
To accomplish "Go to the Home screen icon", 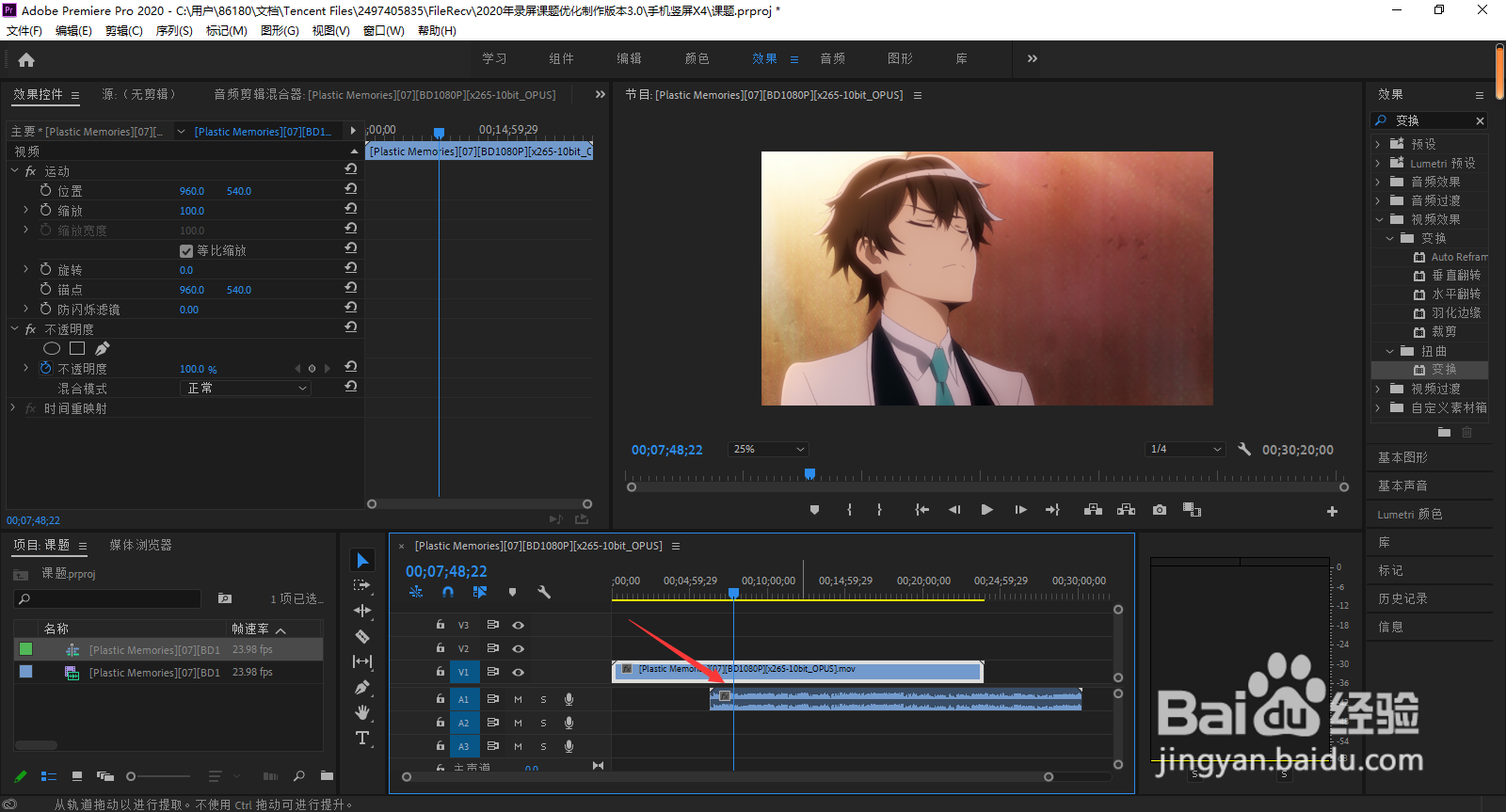I will pyautogui.click(x=26, y=59).
